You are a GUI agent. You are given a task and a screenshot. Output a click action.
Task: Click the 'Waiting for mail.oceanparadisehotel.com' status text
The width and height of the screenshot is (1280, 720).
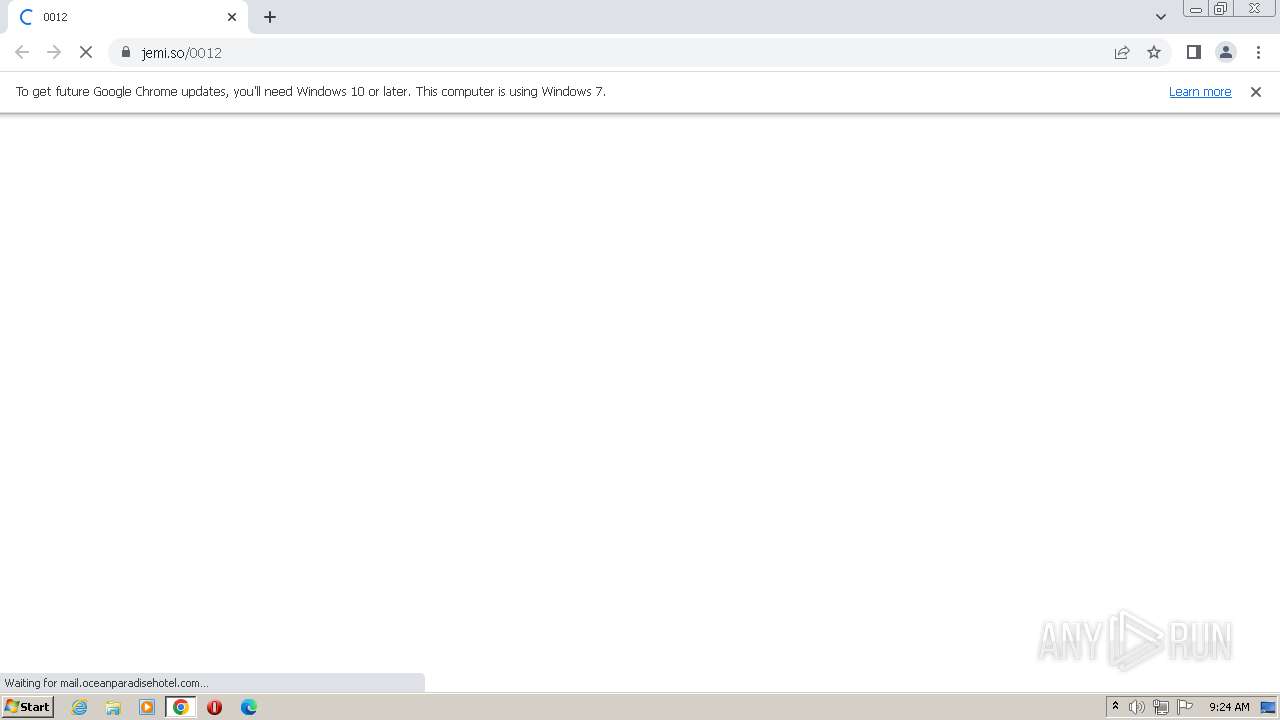pyautogui.click(x=106, y=683)
